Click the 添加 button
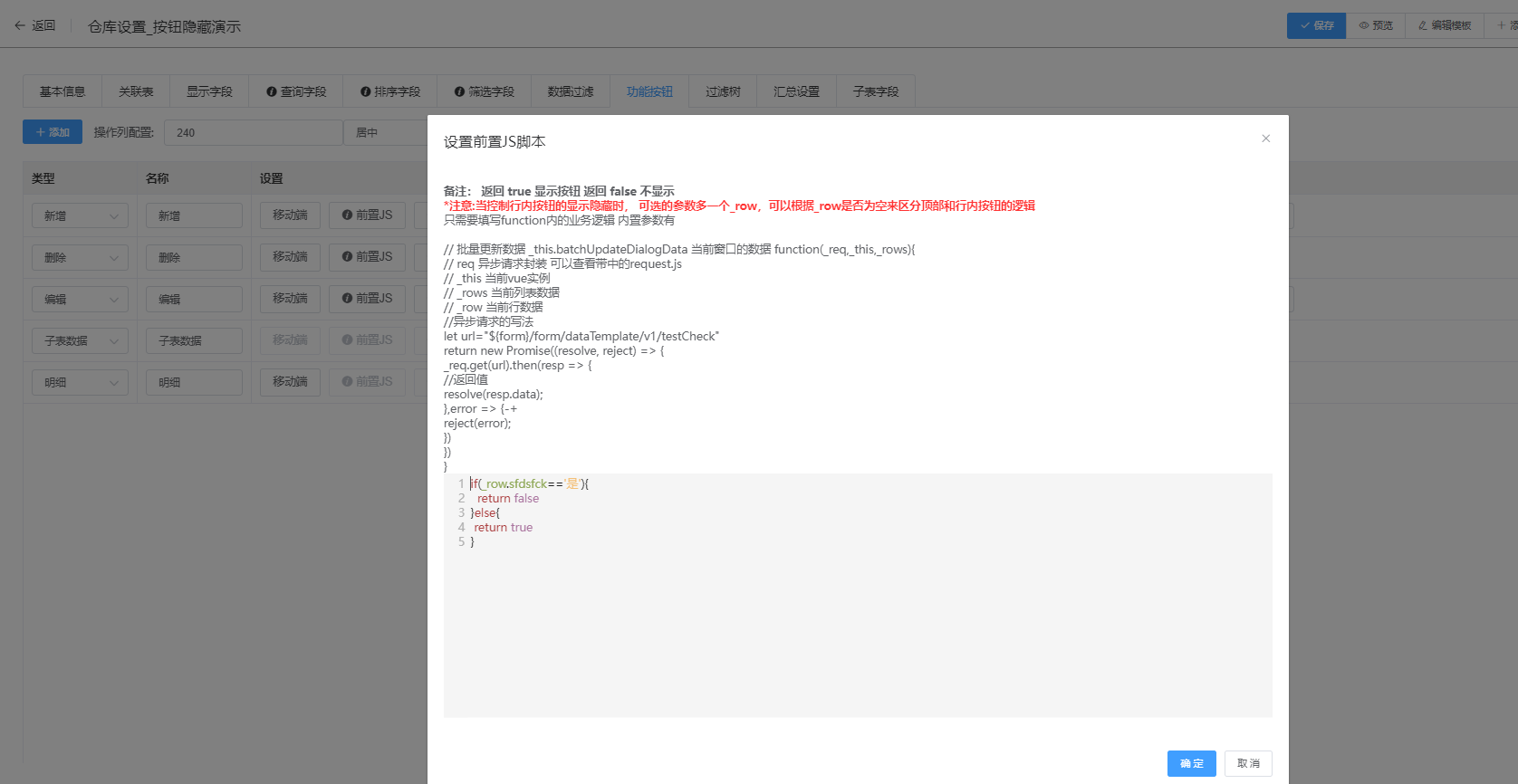1518x784 pixels. coord(53,132)
